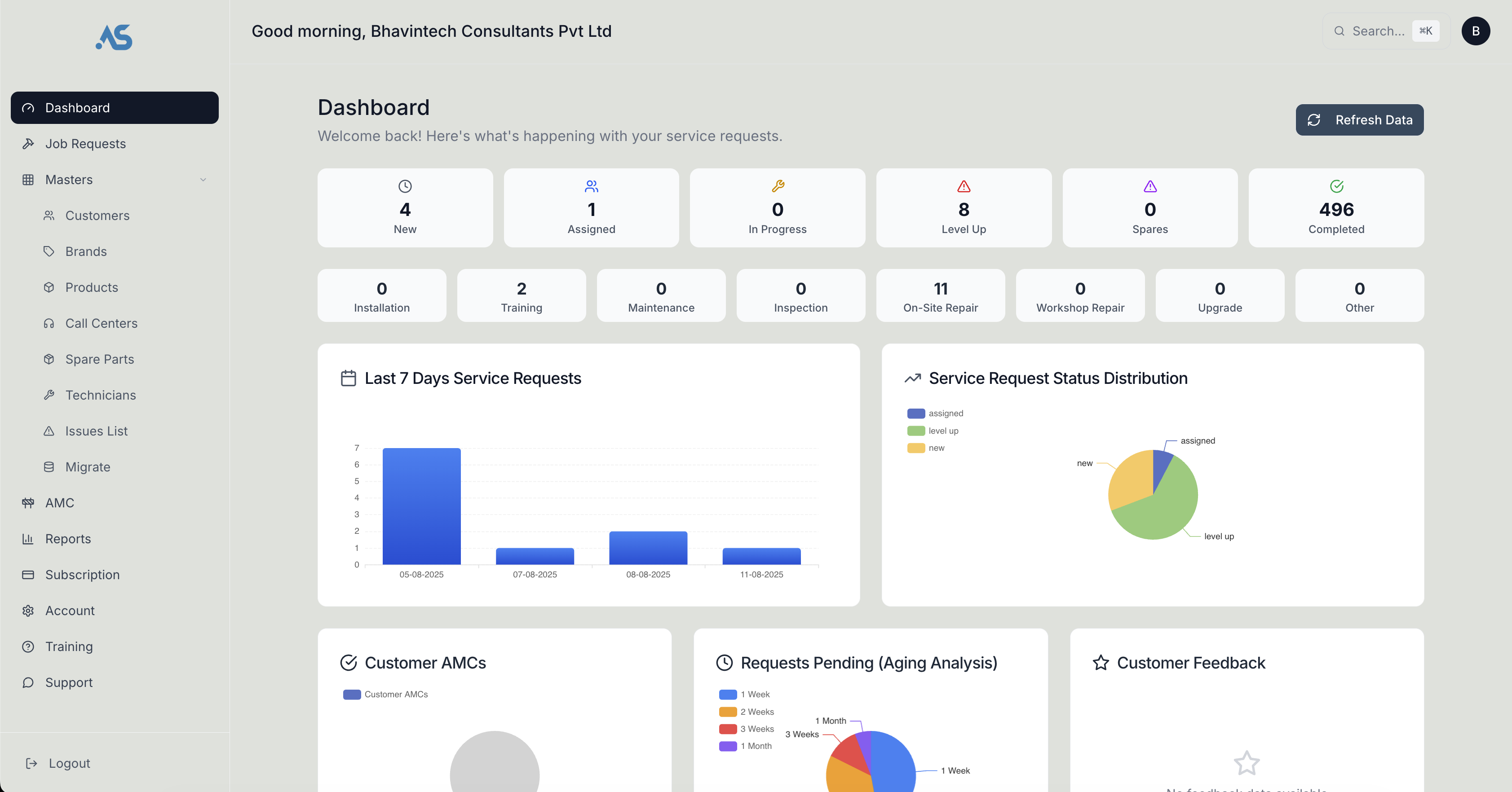1512x792 pixels.
Task: Click the Spare Parts package icon
Action: [49, 359]
